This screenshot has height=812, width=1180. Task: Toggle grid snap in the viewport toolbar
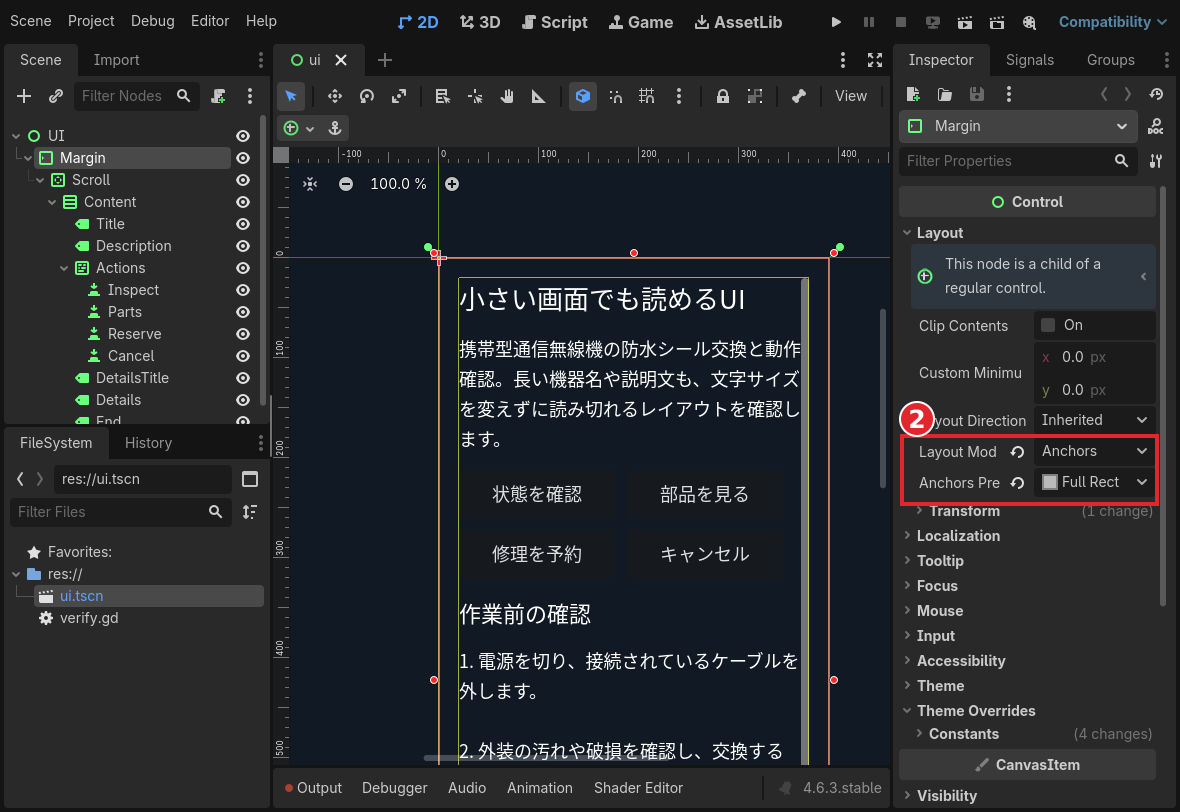point(646,96)
